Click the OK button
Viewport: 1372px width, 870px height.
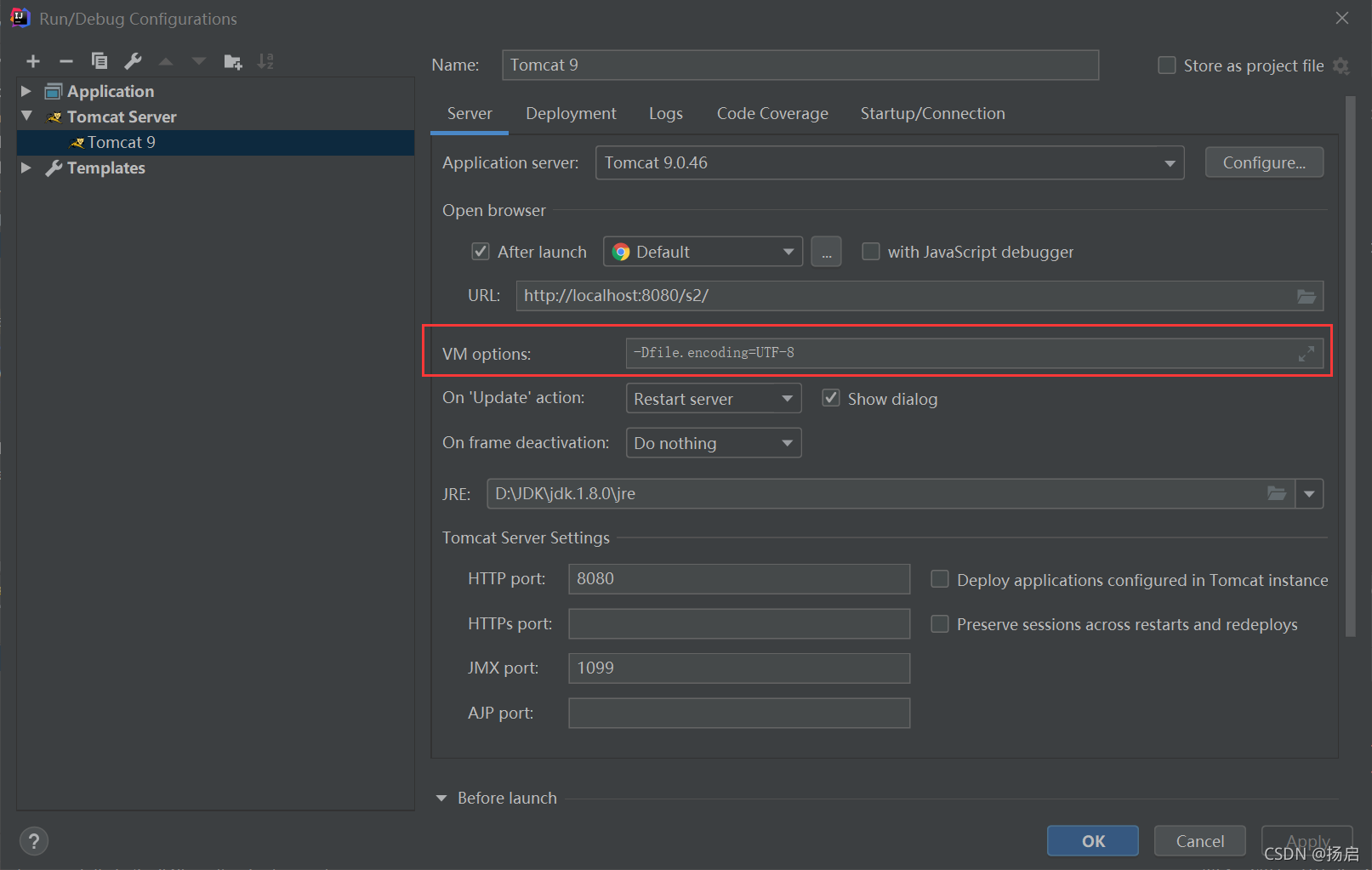(x=1093, y=841)
